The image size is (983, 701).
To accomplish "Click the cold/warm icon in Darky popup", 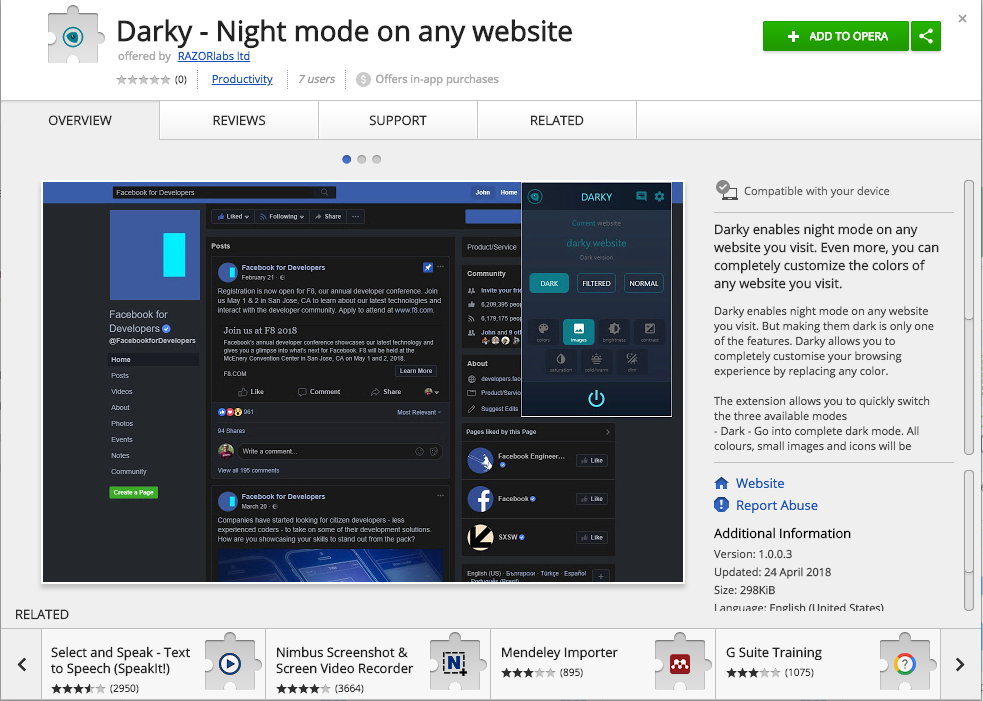I will coord(596,362).
